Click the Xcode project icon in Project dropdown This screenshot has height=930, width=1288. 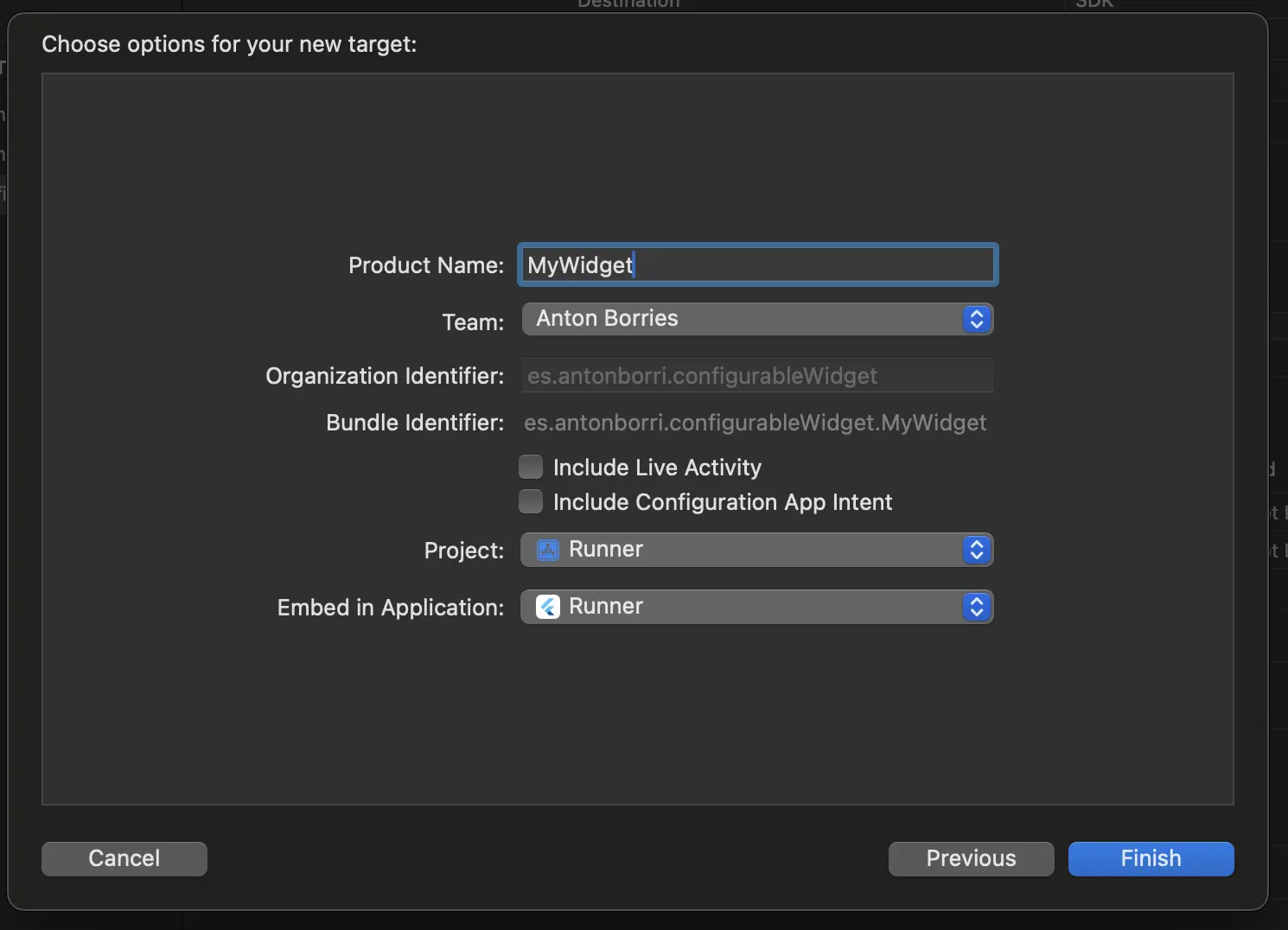(x=548, y=550)
